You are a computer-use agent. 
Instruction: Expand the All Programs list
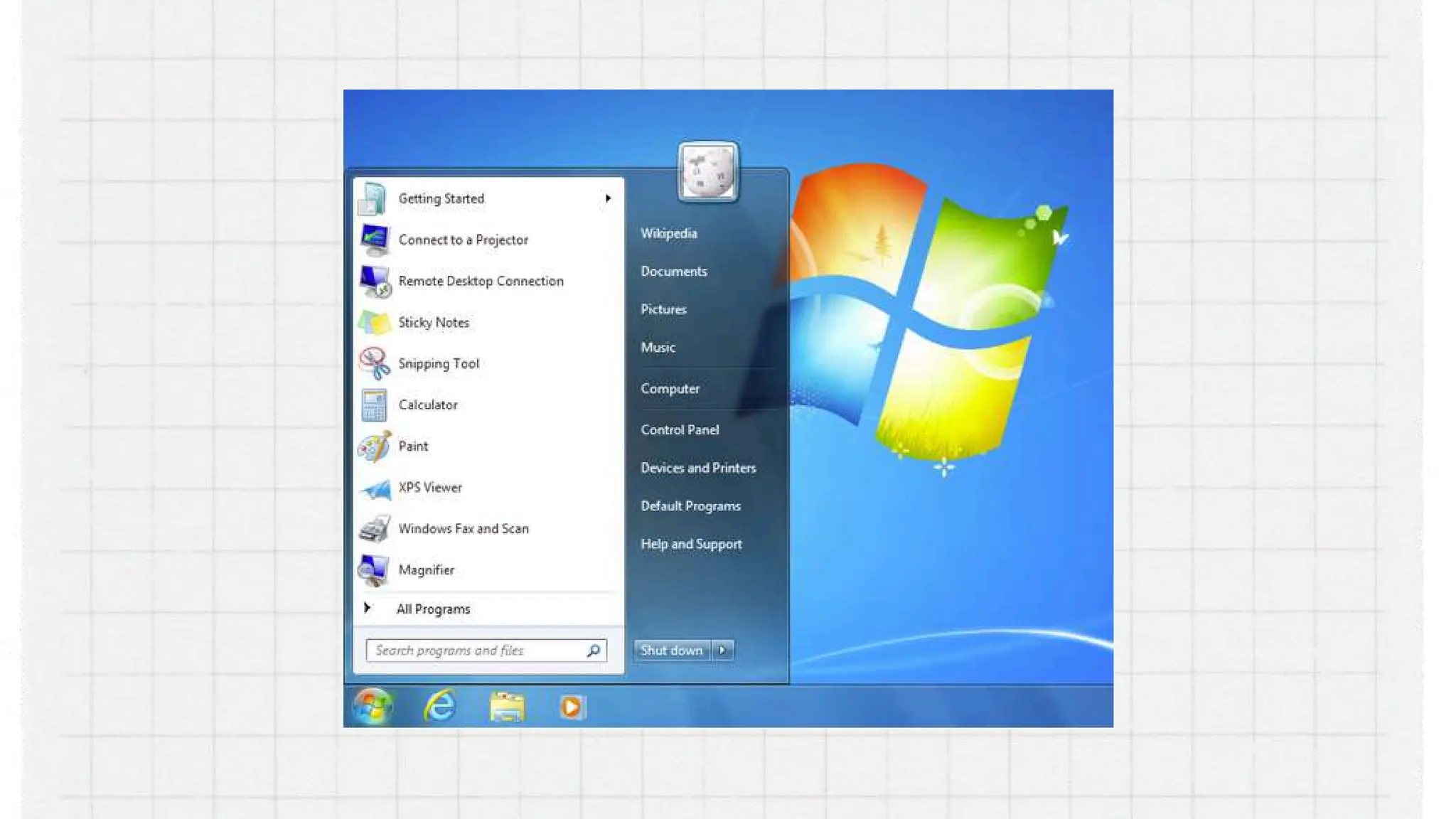coord(432,609)
